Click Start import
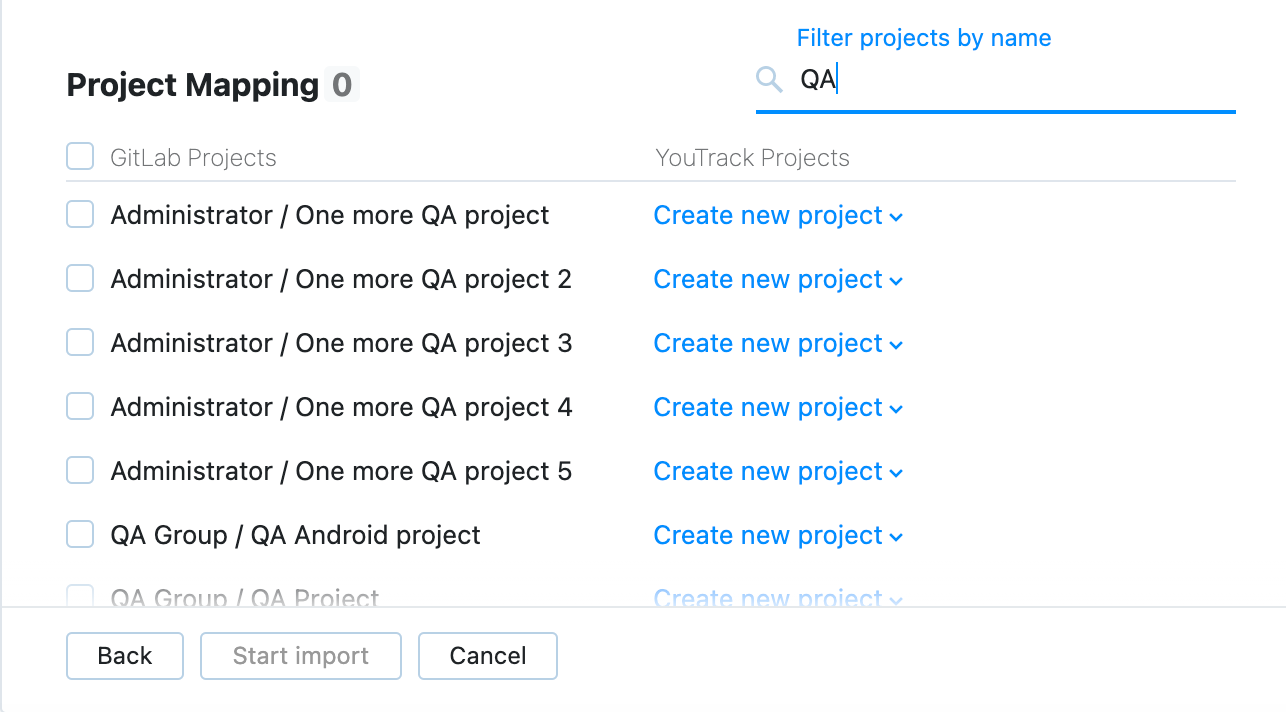Image resolution: width=1286 pixels, height=712 pixels. (x=300, y=655)
